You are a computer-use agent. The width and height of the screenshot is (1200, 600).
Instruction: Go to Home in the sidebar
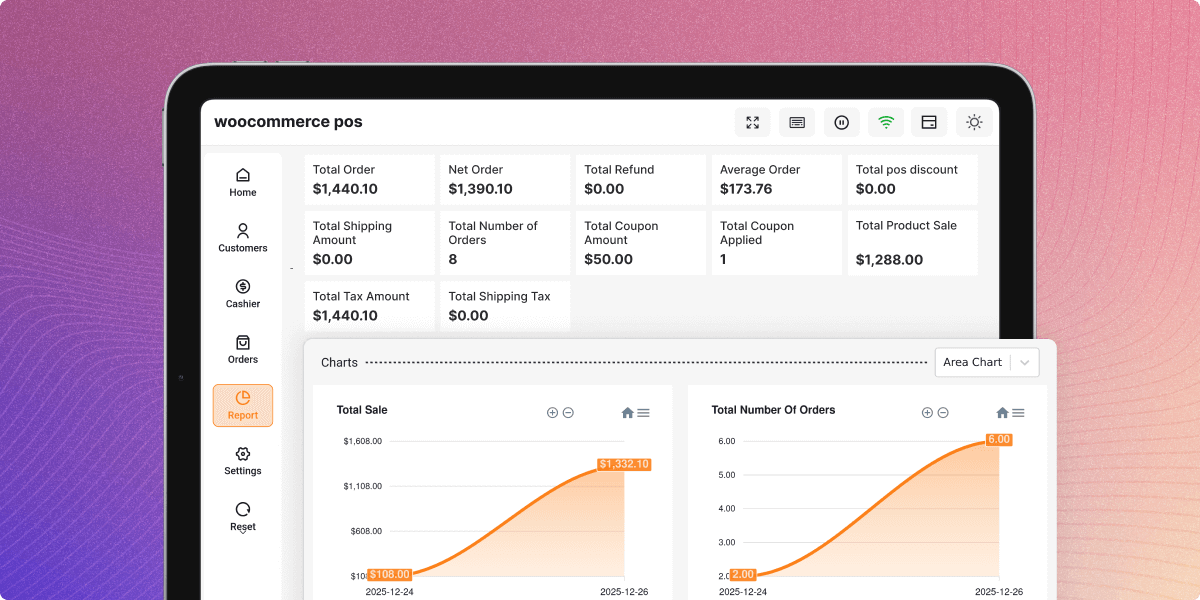pyautogui.click(x=243, y=183)
